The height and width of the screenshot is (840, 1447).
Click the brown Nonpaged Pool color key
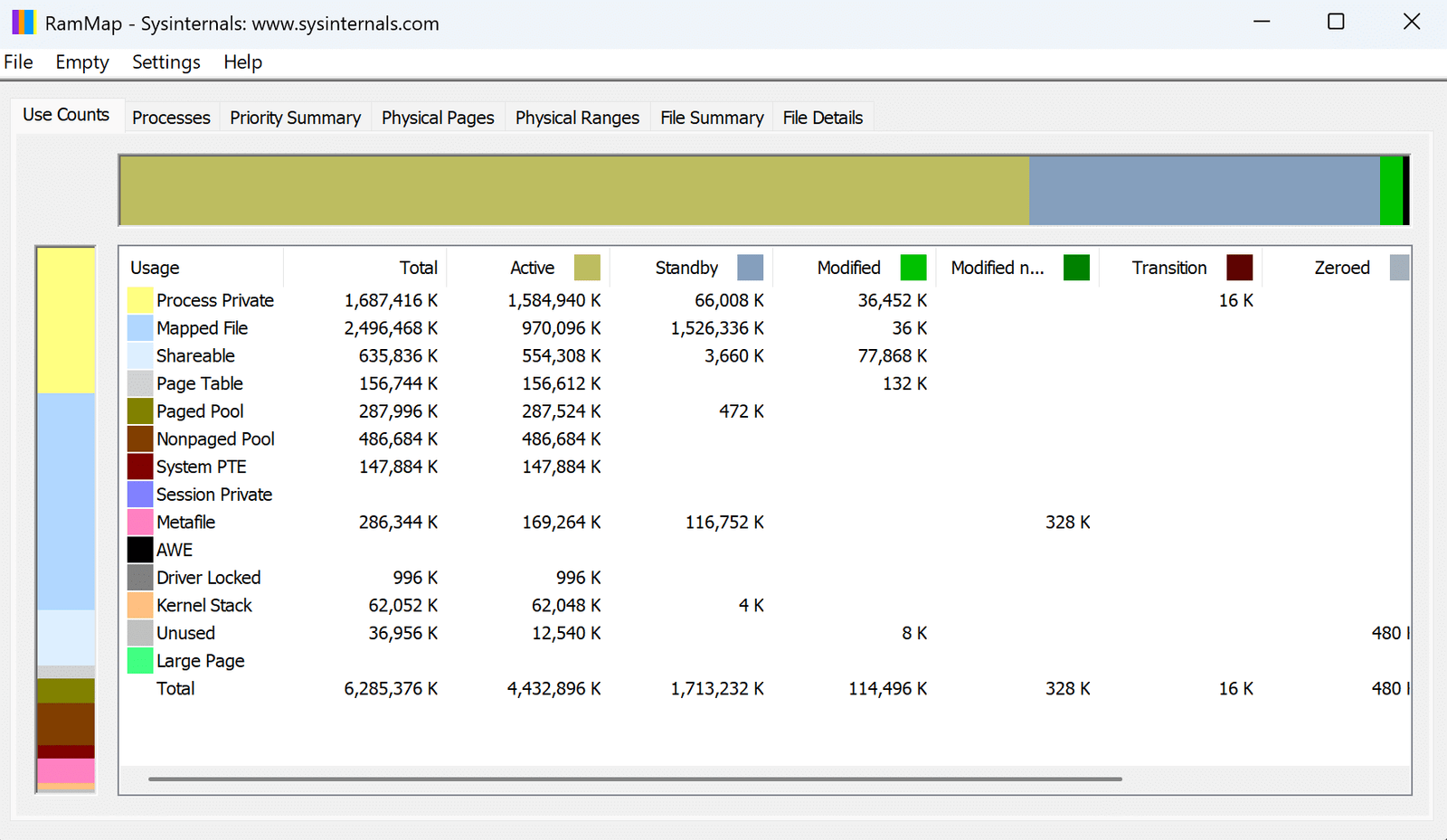[139, 439]
